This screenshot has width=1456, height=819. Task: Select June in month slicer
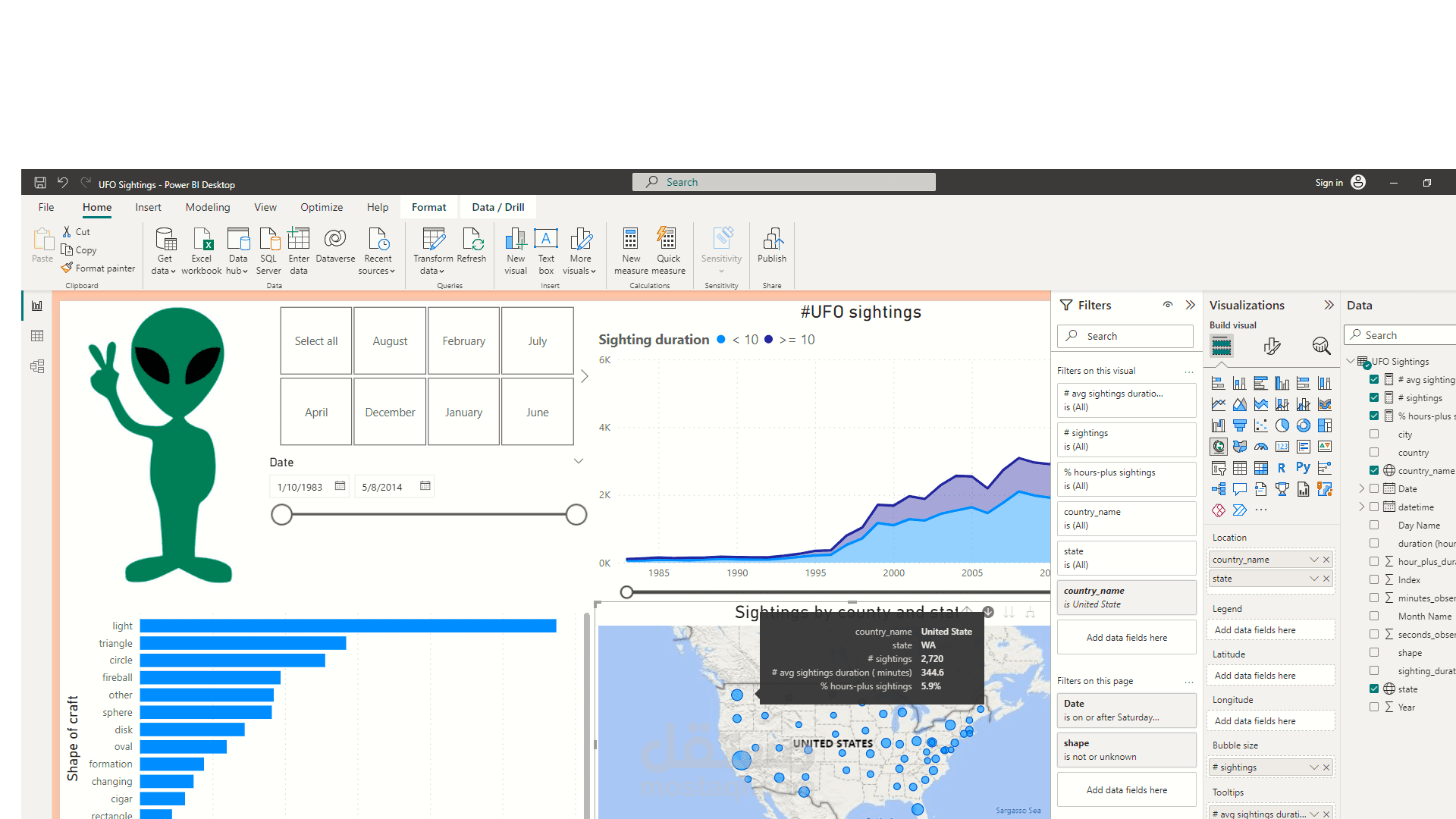coord(538,412)
